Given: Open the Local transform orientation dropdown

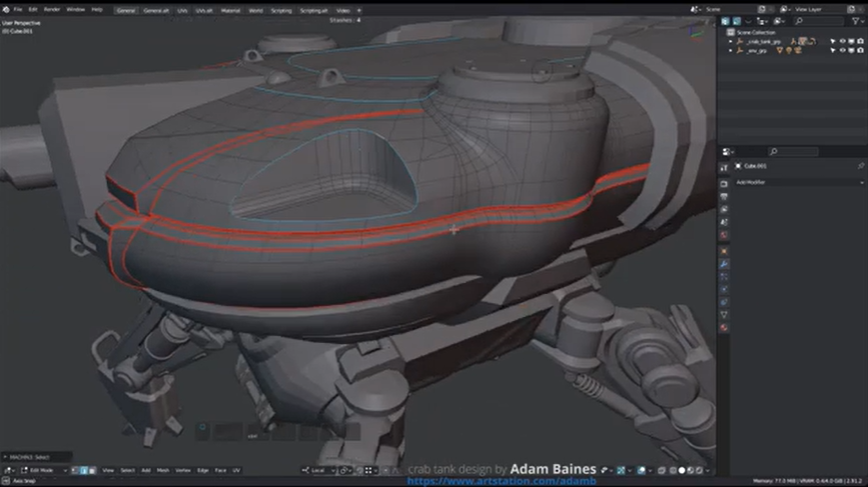Looking at the screenshot, I should tap(319, 470).
